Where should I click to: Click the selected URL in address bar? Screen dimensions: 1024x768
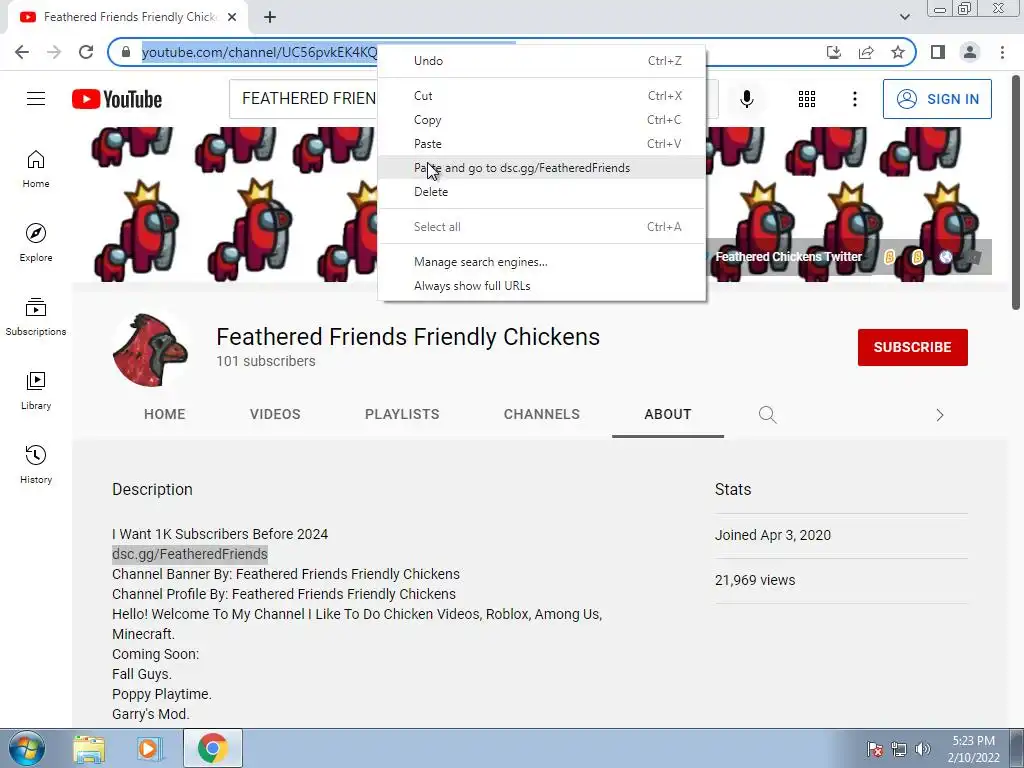point(259,52)
